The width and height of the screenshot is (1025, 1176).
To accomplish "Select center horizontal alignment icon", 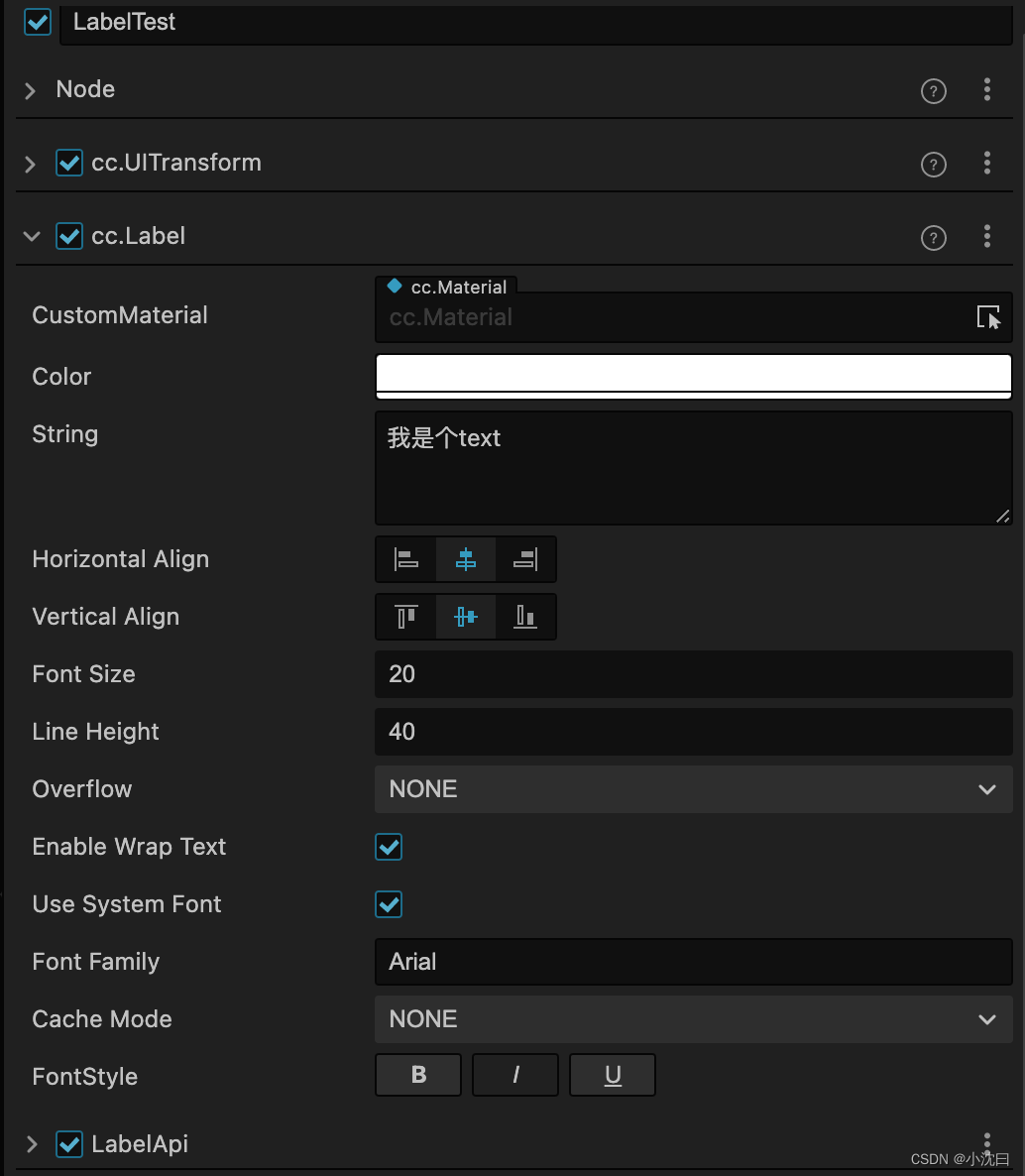I will tap(466, 558).
